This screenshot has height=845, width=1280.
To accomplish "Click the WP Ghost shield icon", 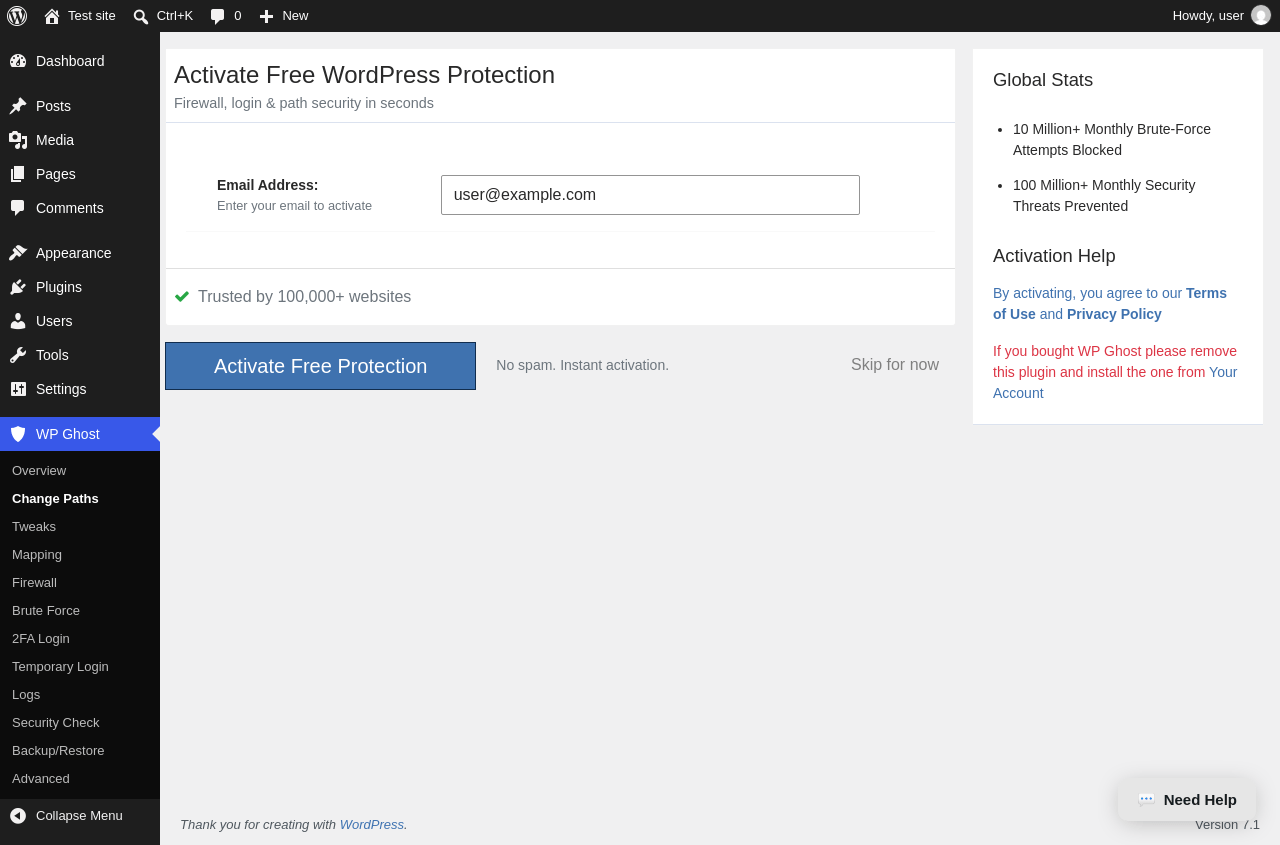I will 18,434.
